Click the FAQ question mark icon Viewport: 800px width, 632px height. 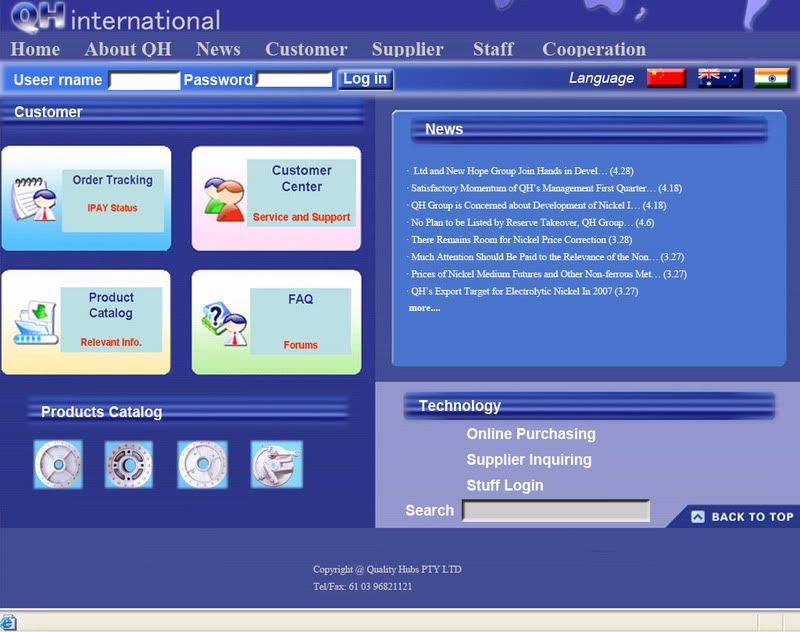tap(223, 323)
